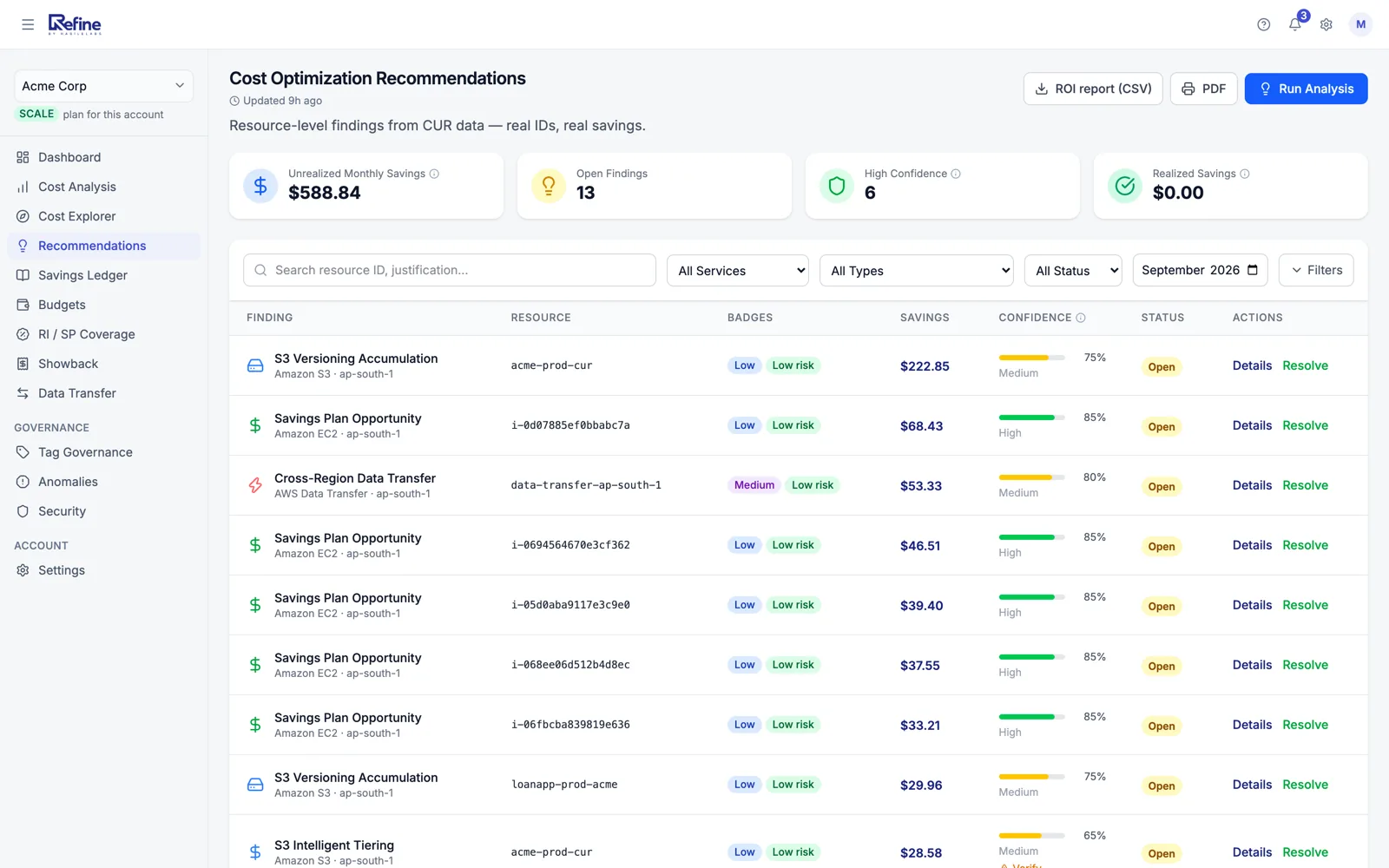The height and width of the screenshot is (868, 1389).
Task: Click the Unrealized Monthly Savings dollar icon
Action: [x=260, y=186]
